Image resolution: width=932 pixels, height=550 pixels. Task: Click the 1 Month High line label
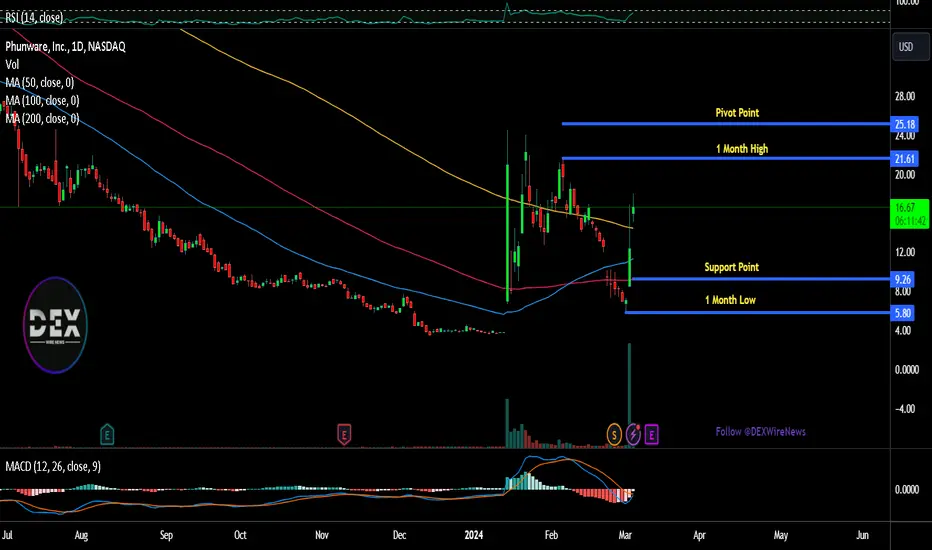point(742,149)
